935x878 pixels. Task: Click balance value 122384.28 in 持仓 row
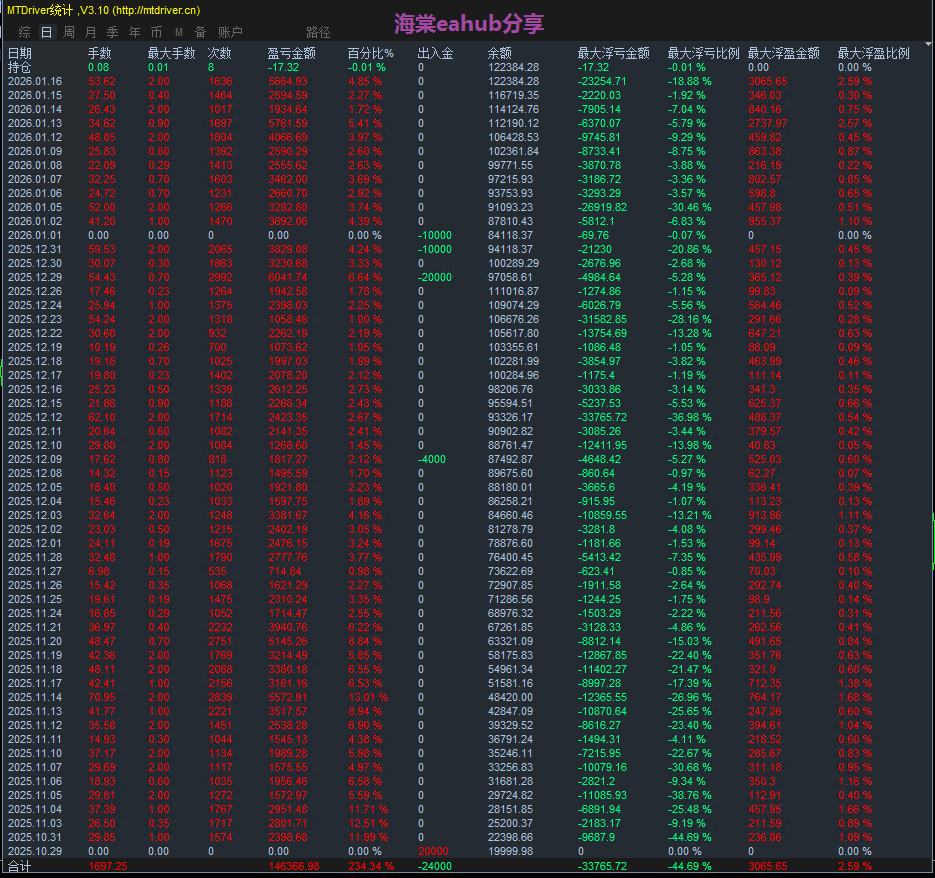click(513, 67)
